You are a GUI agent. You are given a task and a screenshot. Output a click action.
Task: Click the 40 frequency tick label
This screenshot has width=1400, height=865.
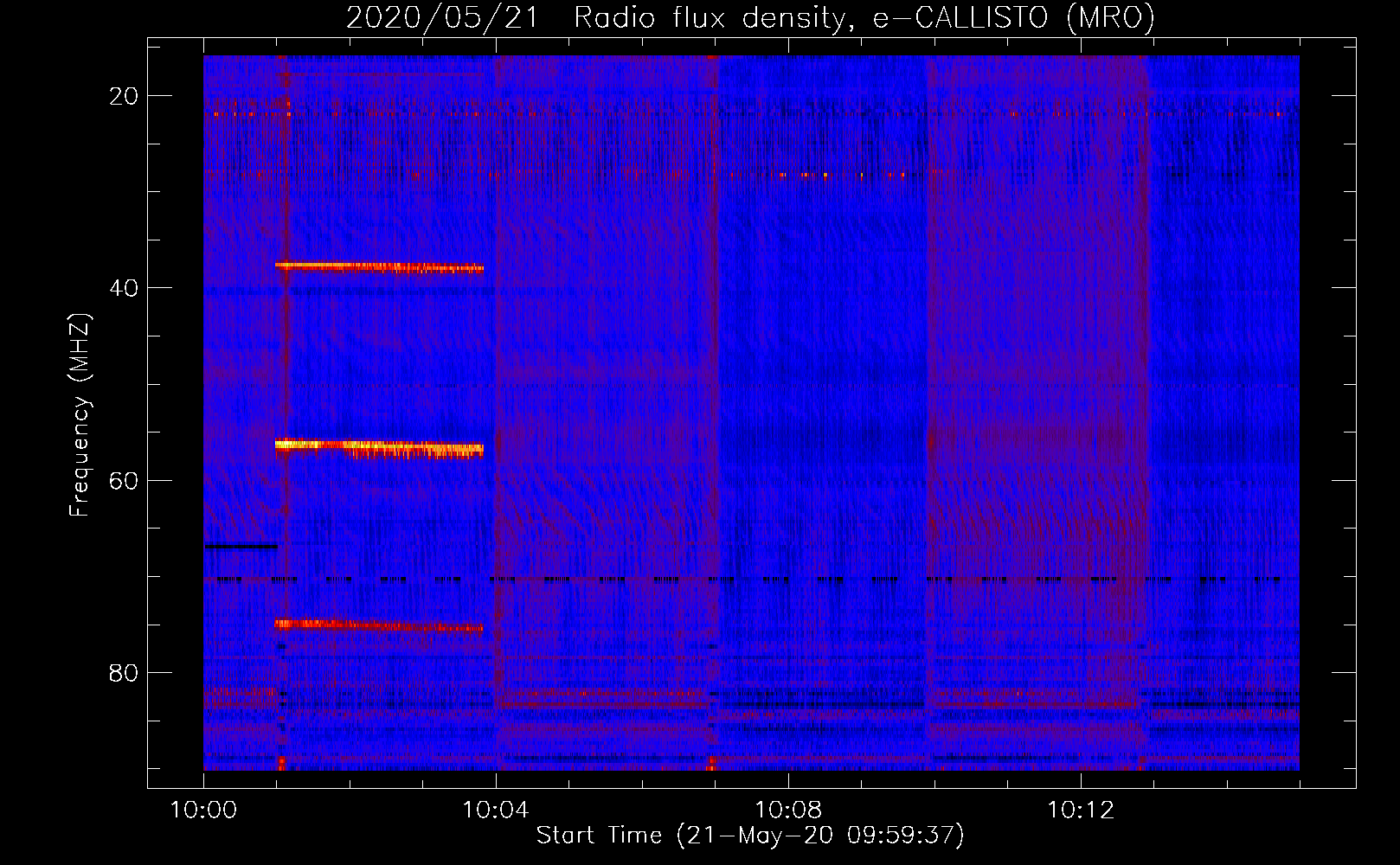(124, 288)
